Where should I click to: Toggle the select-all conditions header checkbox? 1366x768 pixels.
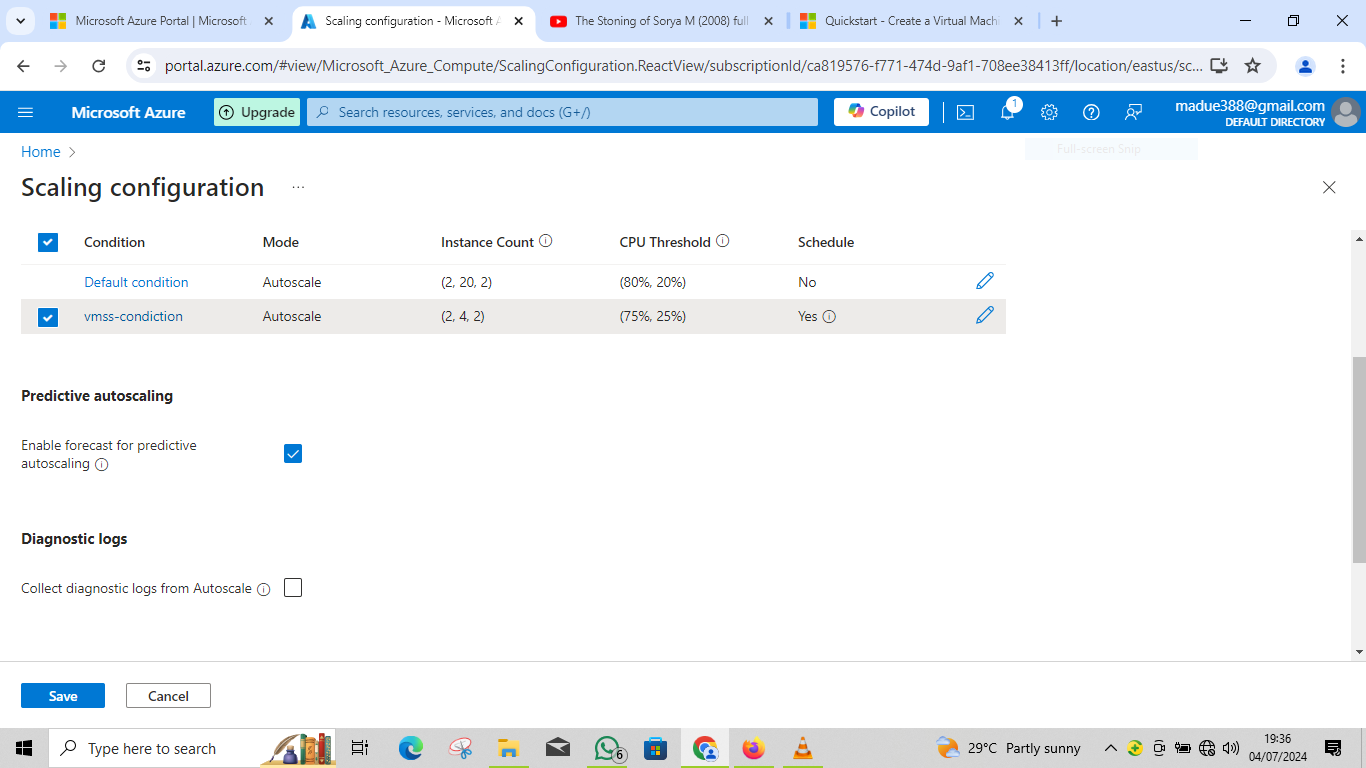[x=48, y=242]
